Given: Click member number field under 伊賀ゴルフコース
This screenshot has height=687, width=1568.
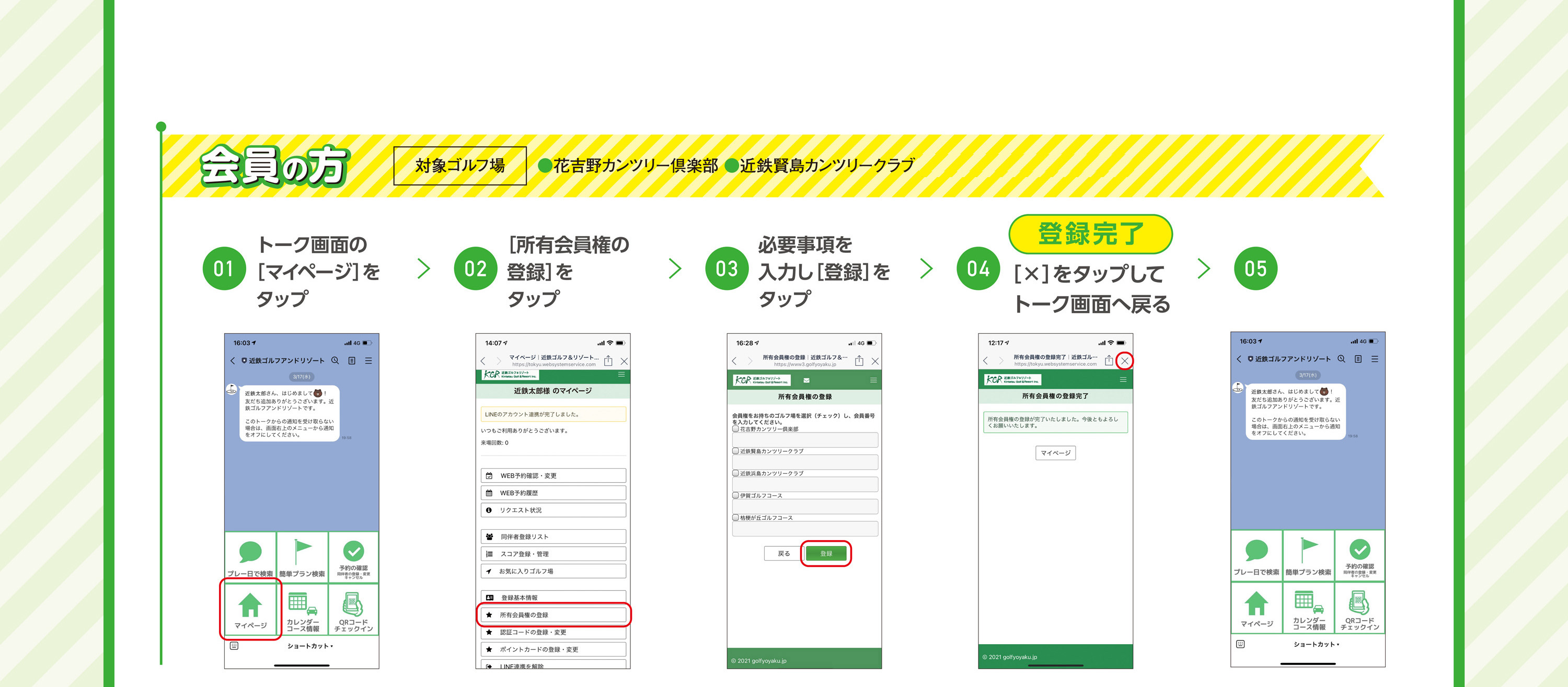Looking at the screenshot, I should (x=805, y=506).
